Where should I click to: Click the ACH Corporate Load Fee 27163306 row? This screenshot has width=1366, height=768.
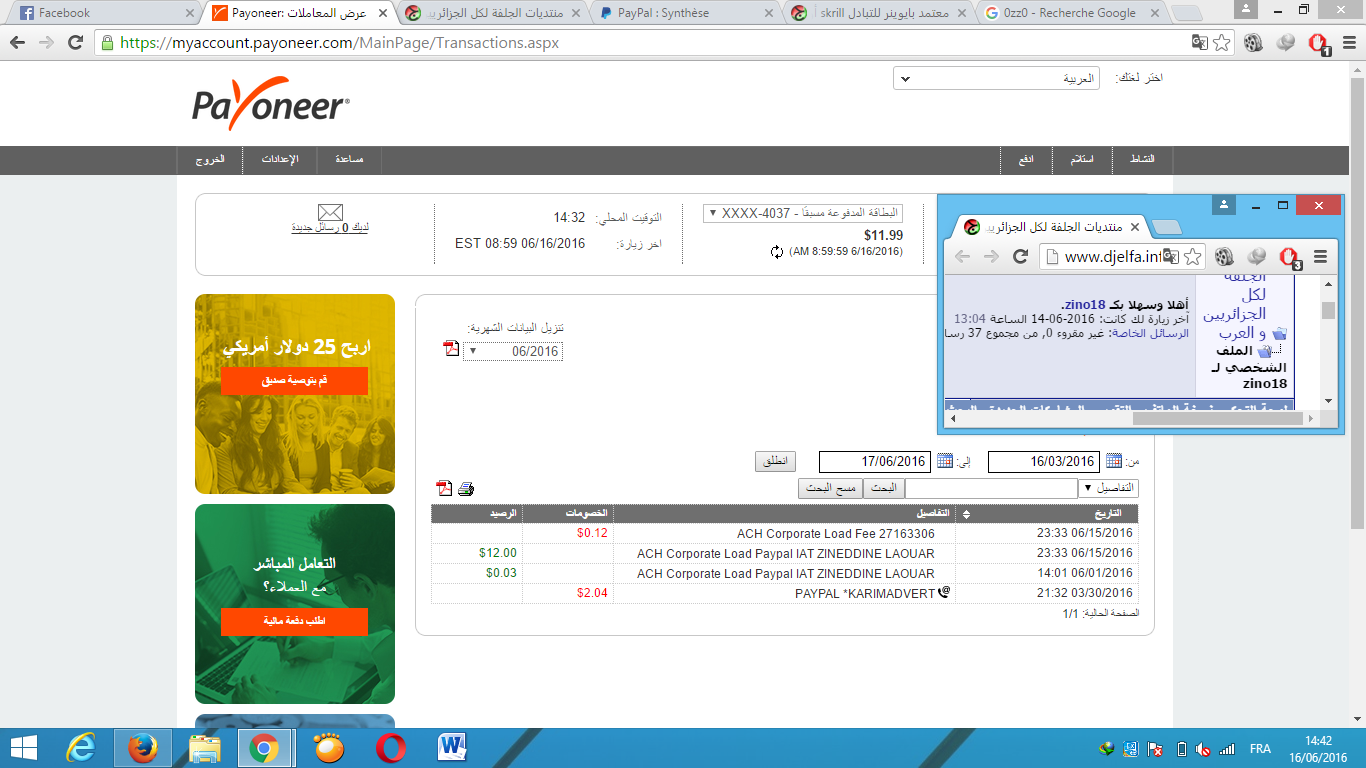pos(784,534)
